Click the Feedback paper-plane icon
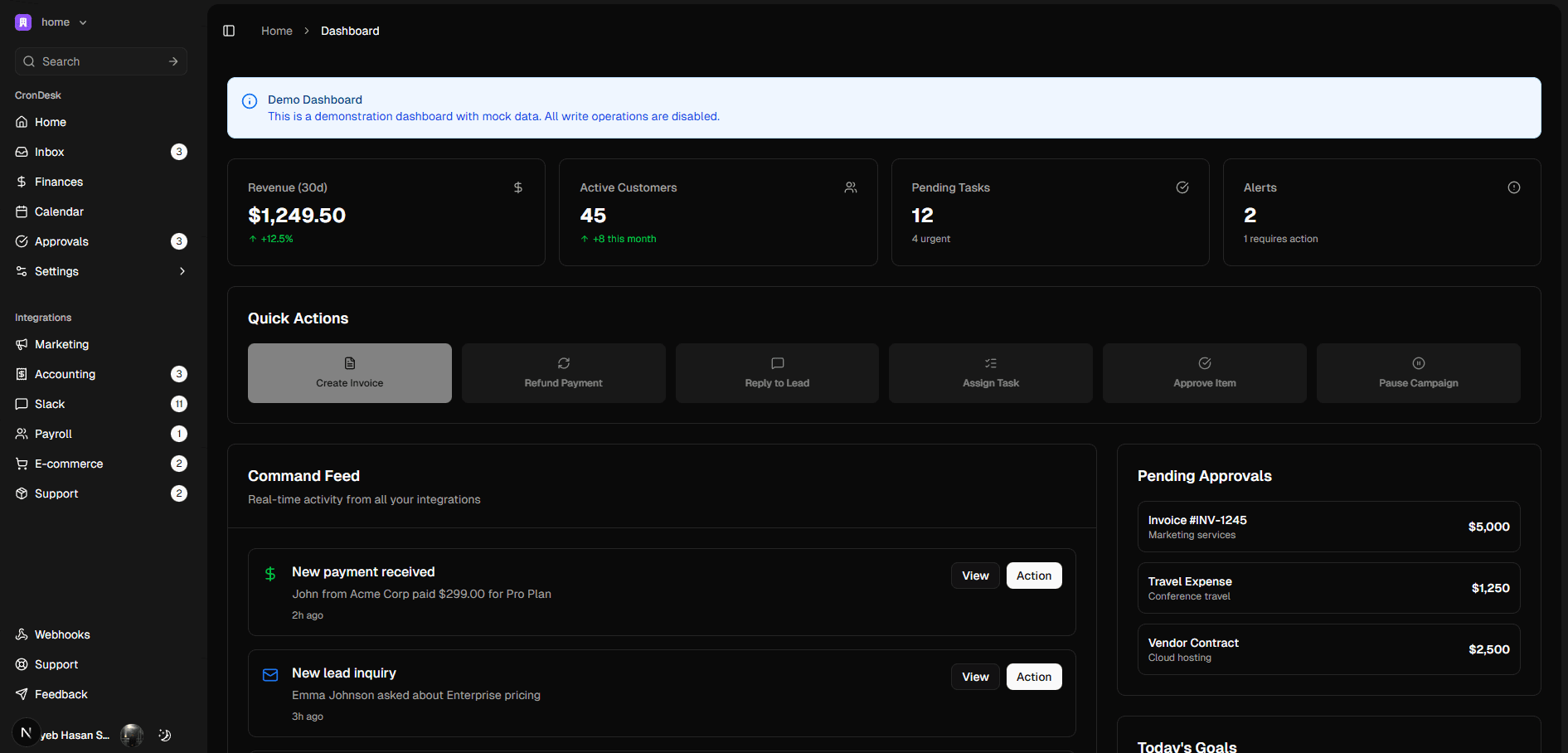The image size is (1568, 753). point(22,694)
